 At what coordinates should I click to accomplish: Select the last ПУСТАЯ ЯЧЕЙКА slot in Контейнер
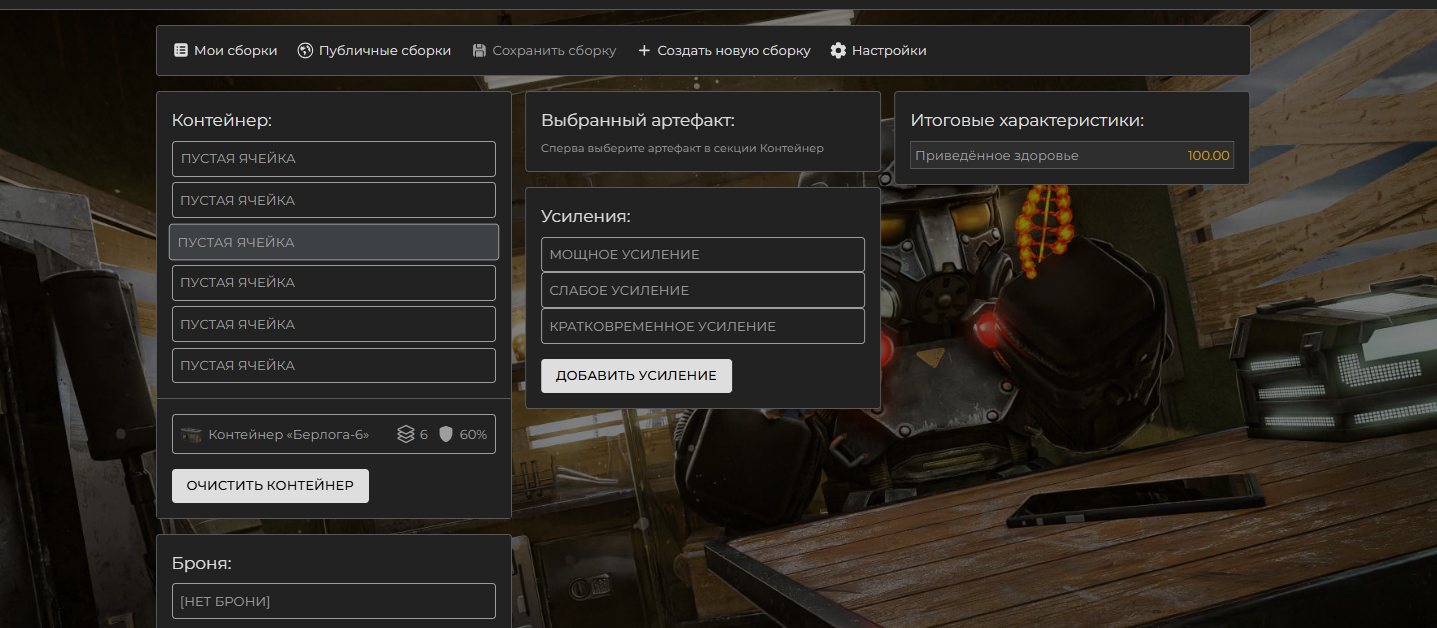point(334,365)
